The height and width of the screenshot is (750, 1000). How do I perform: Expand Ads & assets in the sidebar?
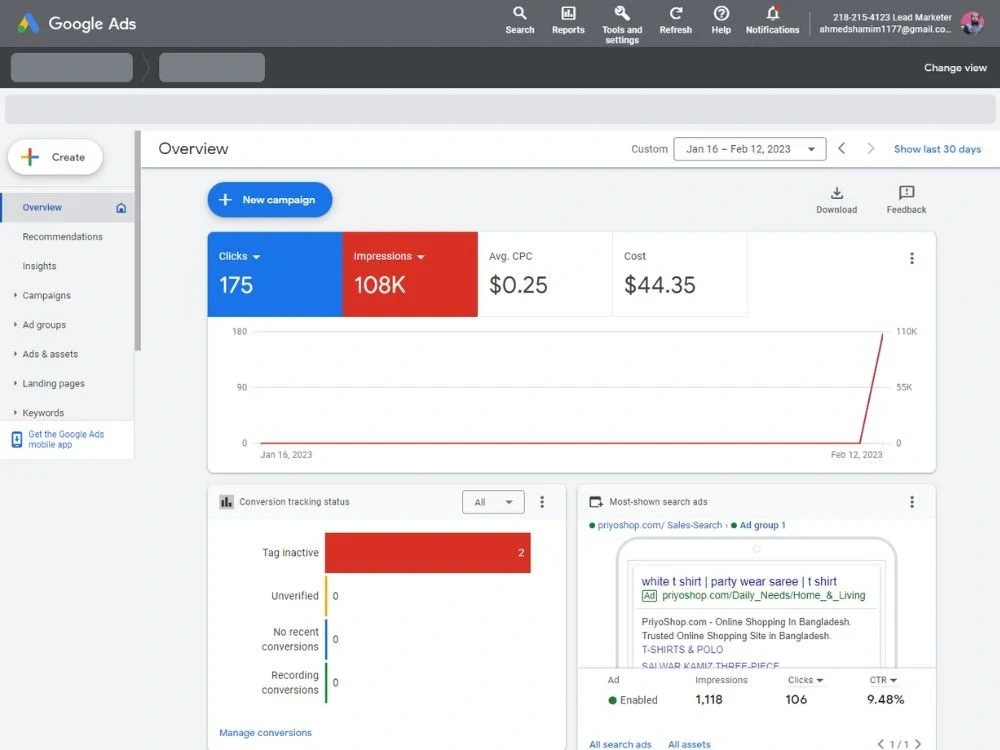click(x=15, y=354)
